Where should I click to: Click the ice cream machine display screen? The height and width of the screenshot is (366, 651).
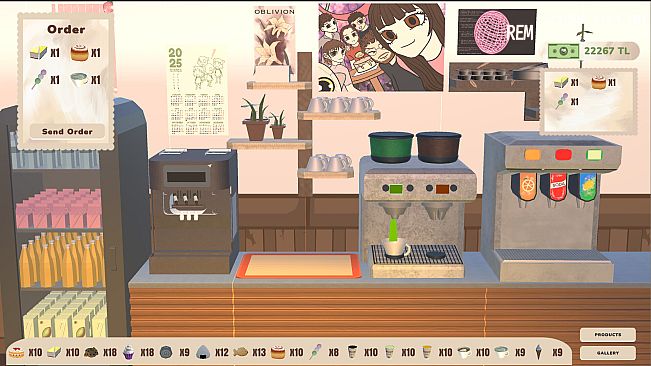click(x=186, y=177)
